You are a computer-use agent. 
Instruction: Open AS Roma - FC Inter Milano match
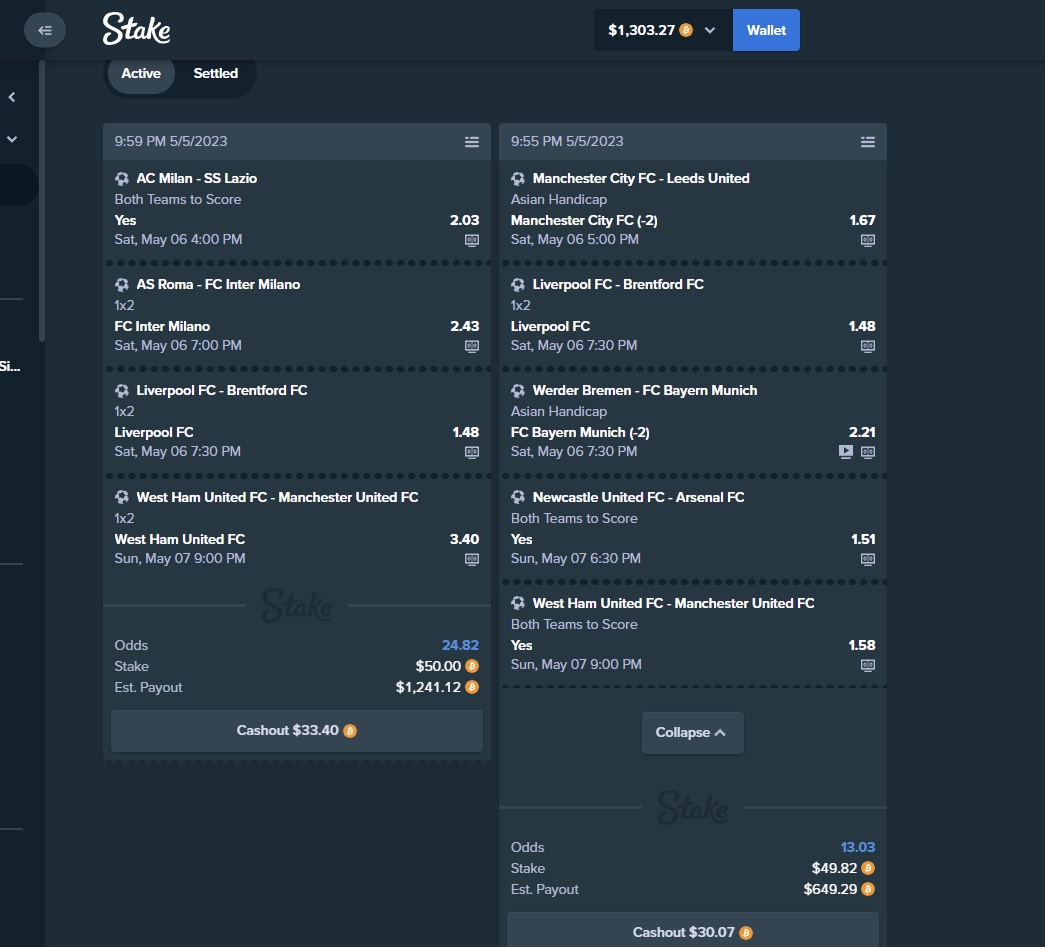tap(219, 285)
